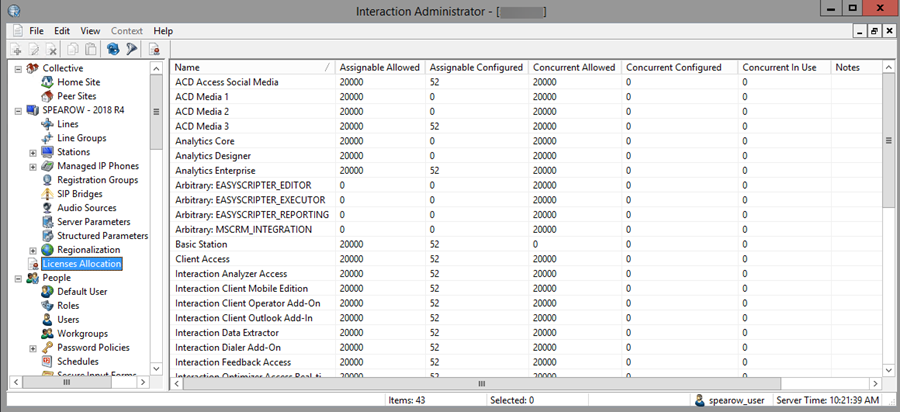Collapse the Collective tree node
This screenshot has width=900, height=412.
(x=18, y=69)
